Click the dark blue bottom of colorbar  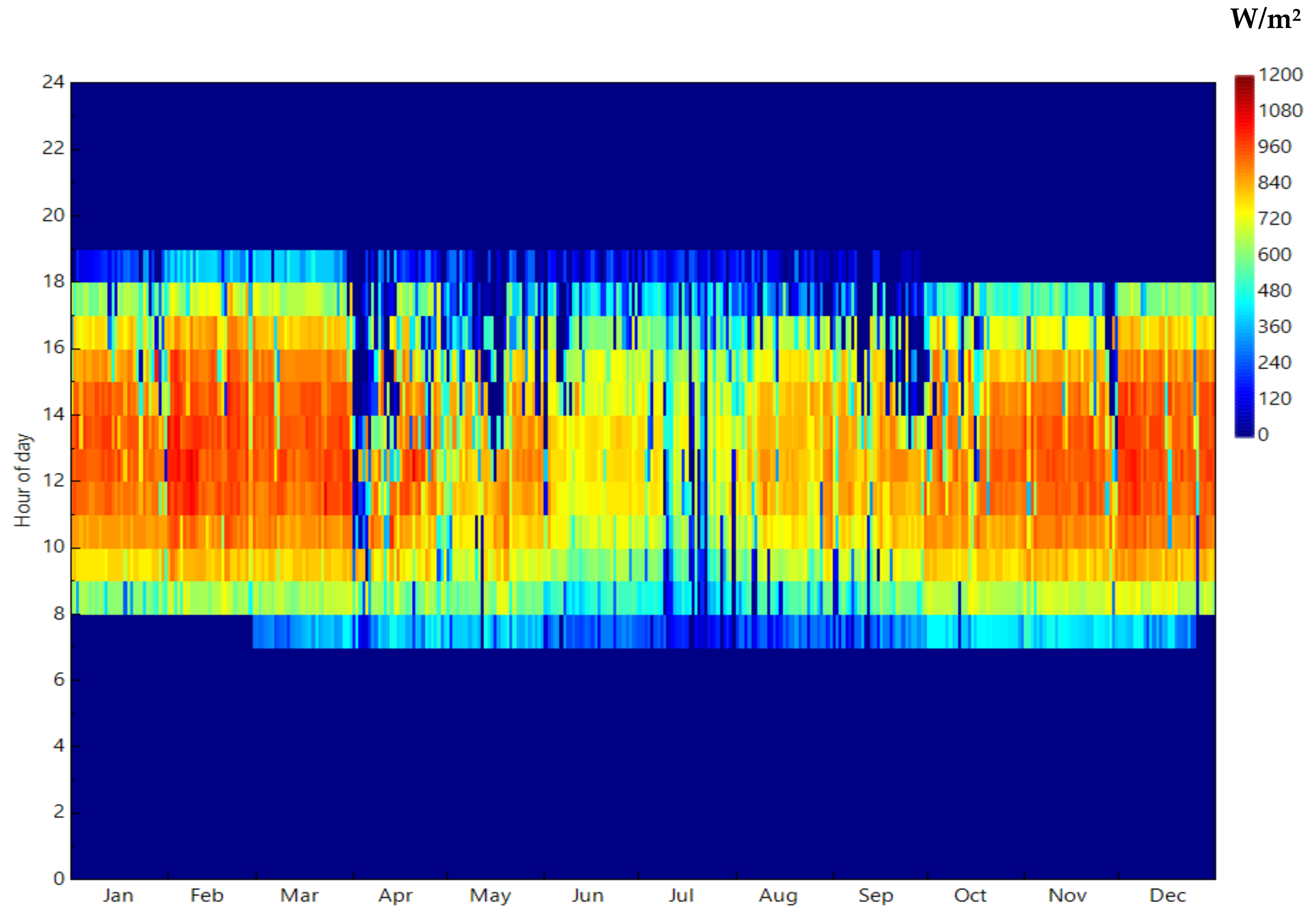coord(1244,433)
